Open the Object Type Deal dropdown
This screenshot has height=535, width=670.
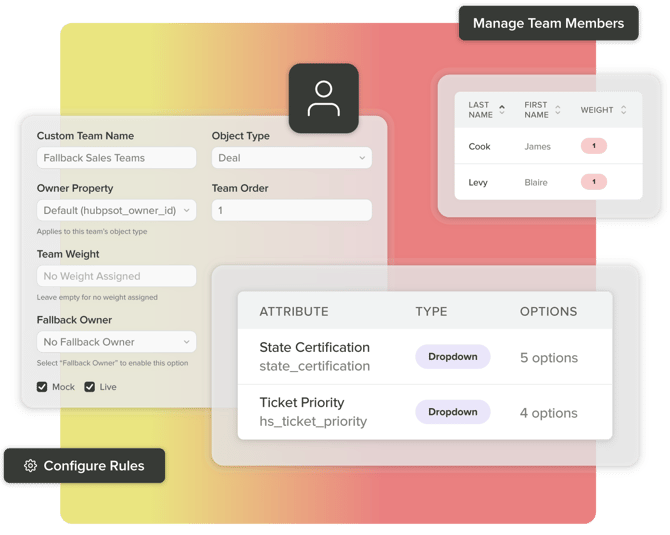[291, 158]
